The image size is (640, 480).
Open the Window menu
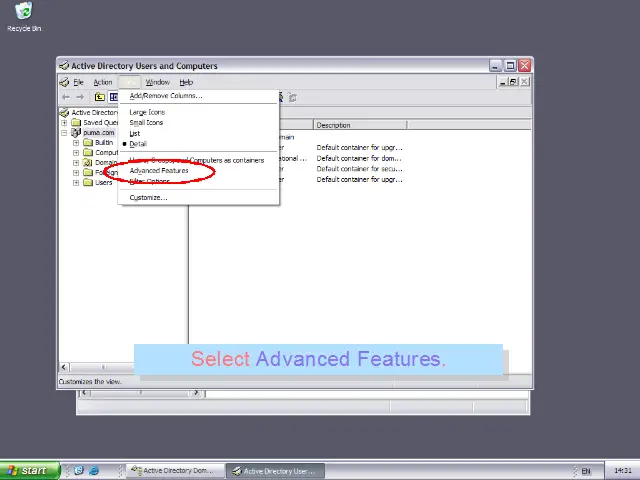pos(158,82)
